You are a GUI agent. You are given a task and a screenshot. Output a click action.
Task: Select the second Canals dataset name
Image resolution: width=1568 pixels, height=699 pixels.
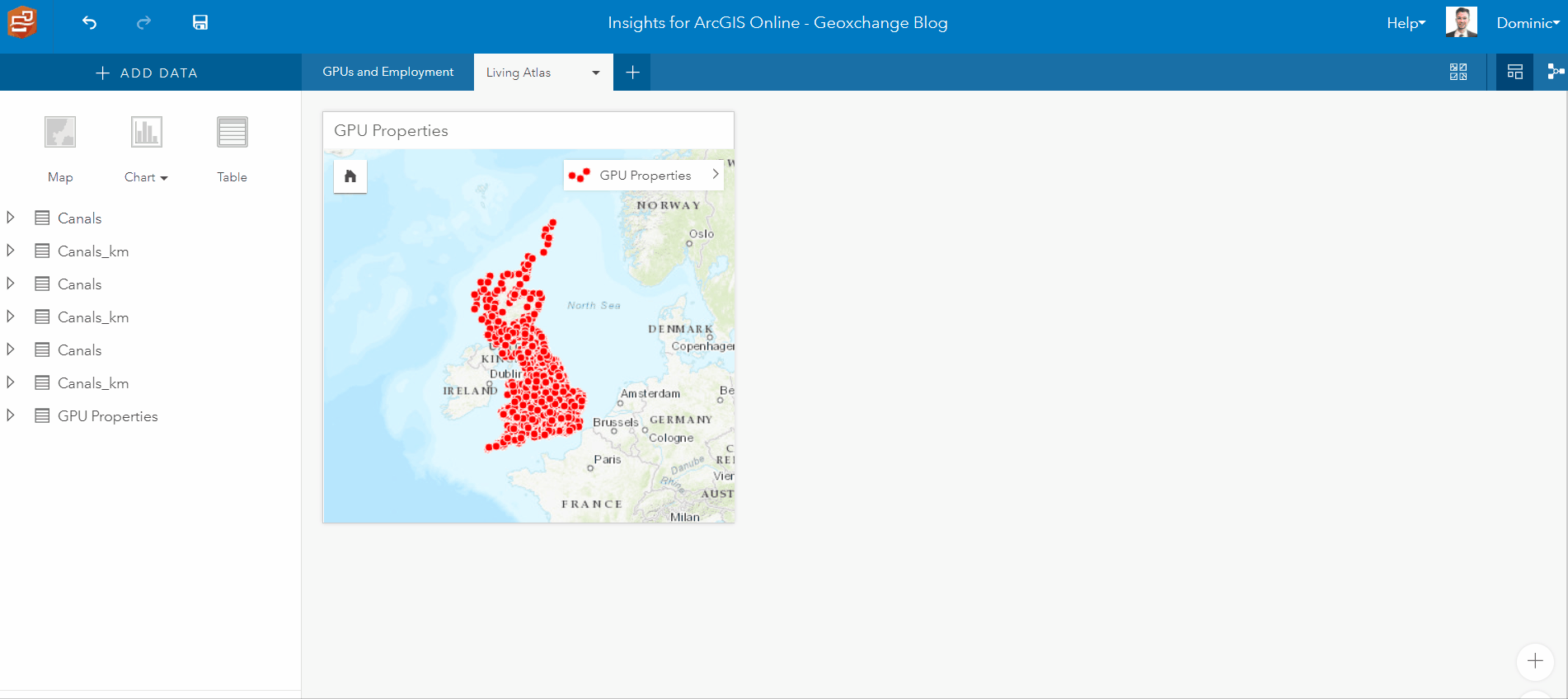pyautogui.click(x=80, y=284)
